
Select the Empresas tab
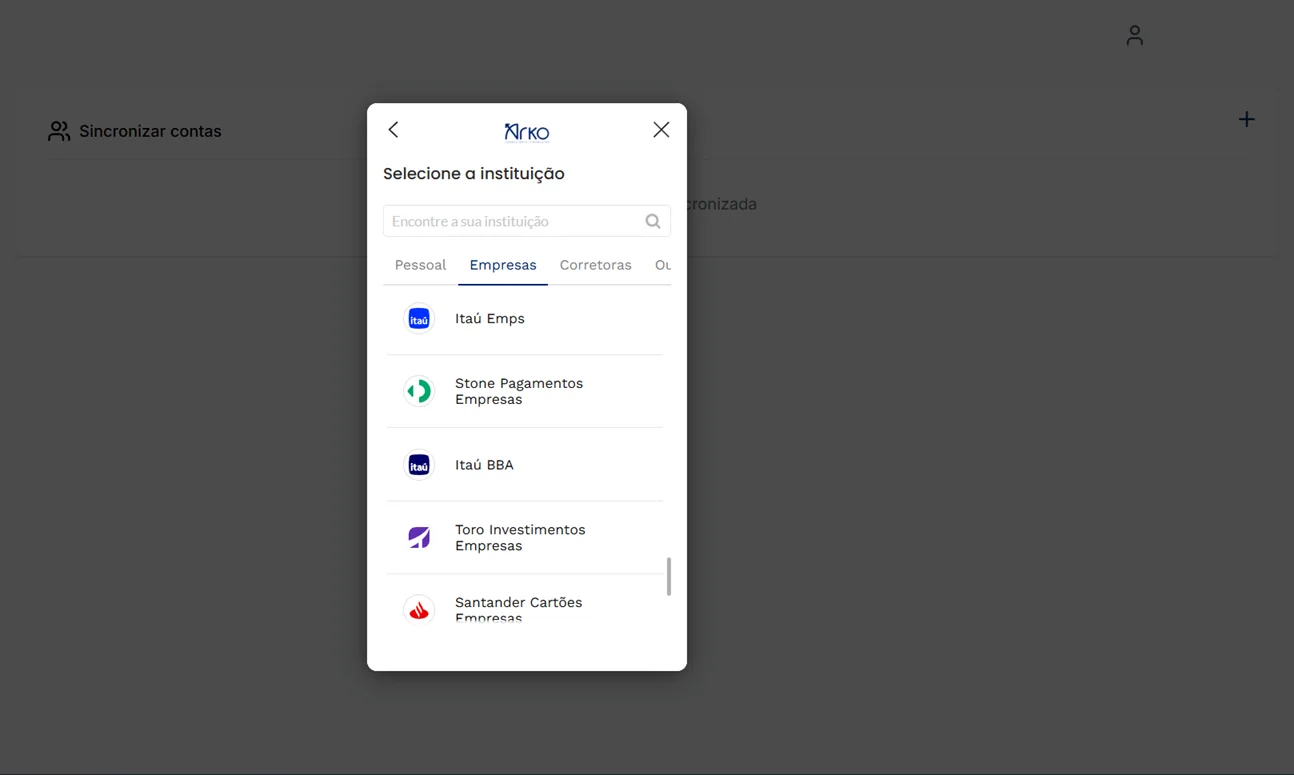[x=503, y=265]
